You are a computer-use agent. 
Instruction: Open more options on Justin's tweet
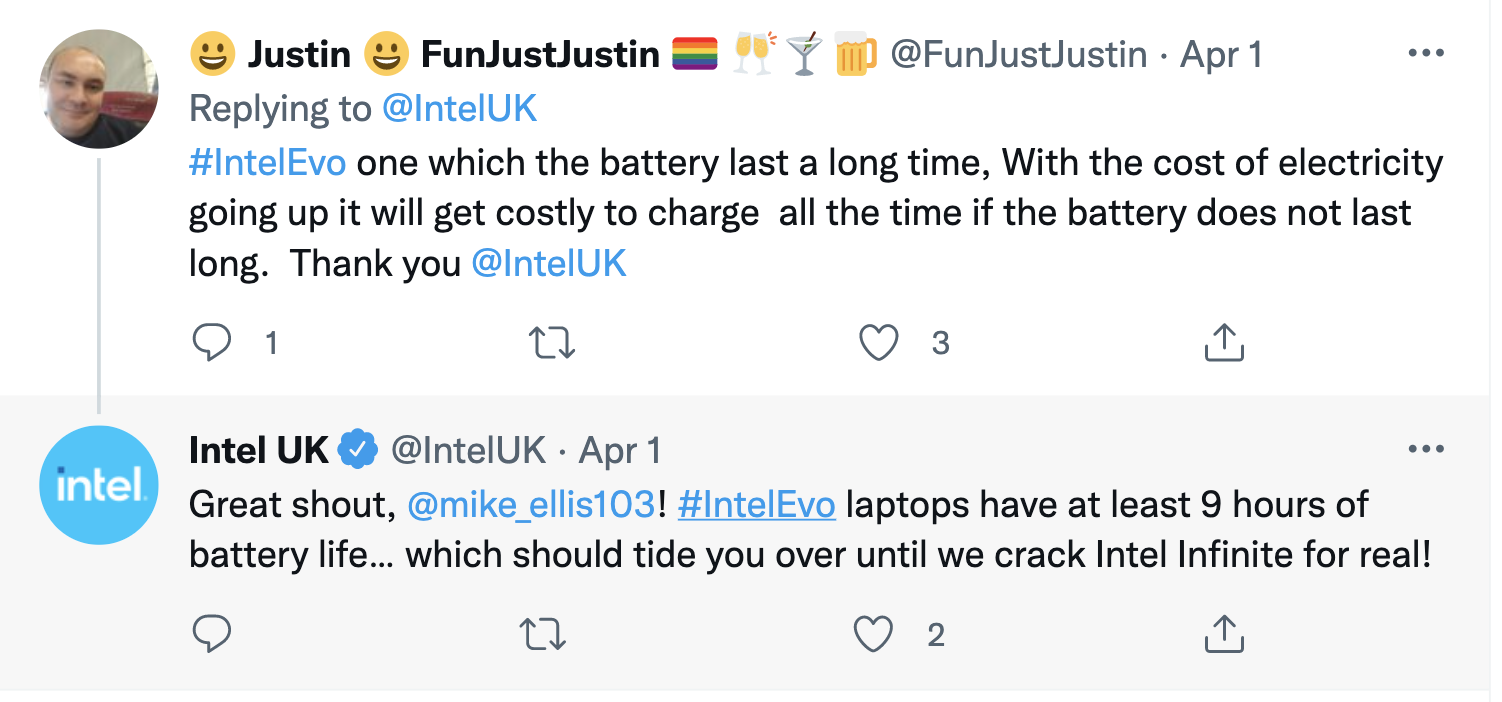(1425, 53)
